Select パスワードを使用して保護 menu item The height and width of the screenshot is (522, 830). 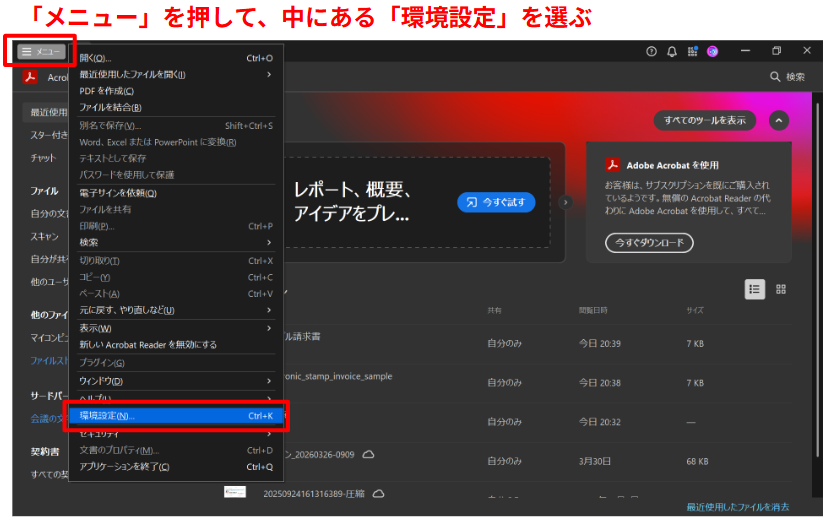coord(176,175)
